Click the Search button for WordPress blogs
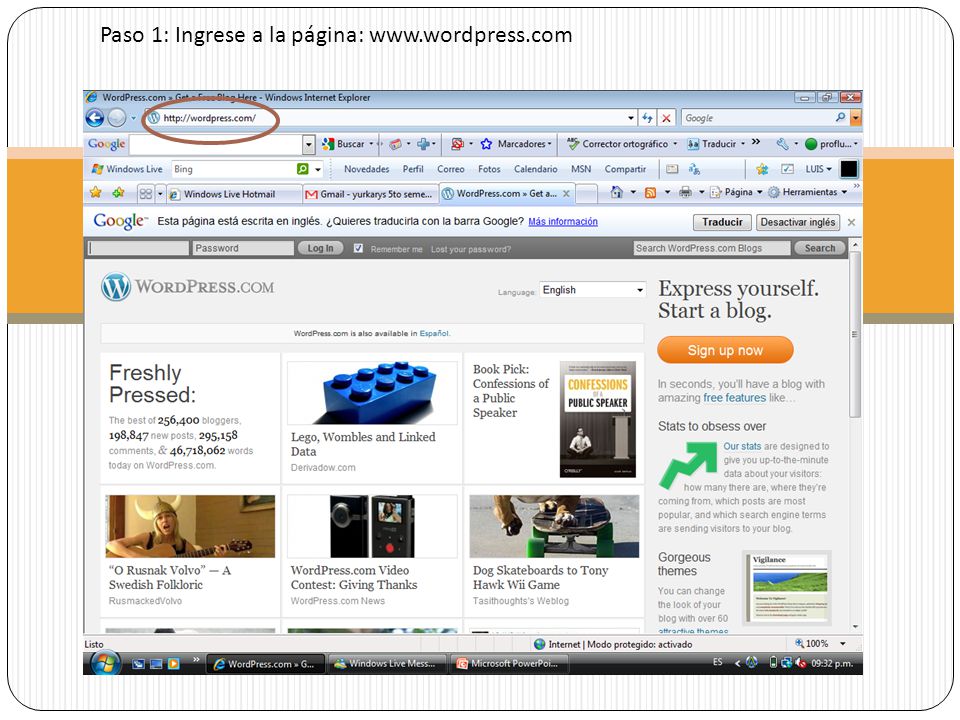Viewport: 960px width, 720px height. (820, 248)
